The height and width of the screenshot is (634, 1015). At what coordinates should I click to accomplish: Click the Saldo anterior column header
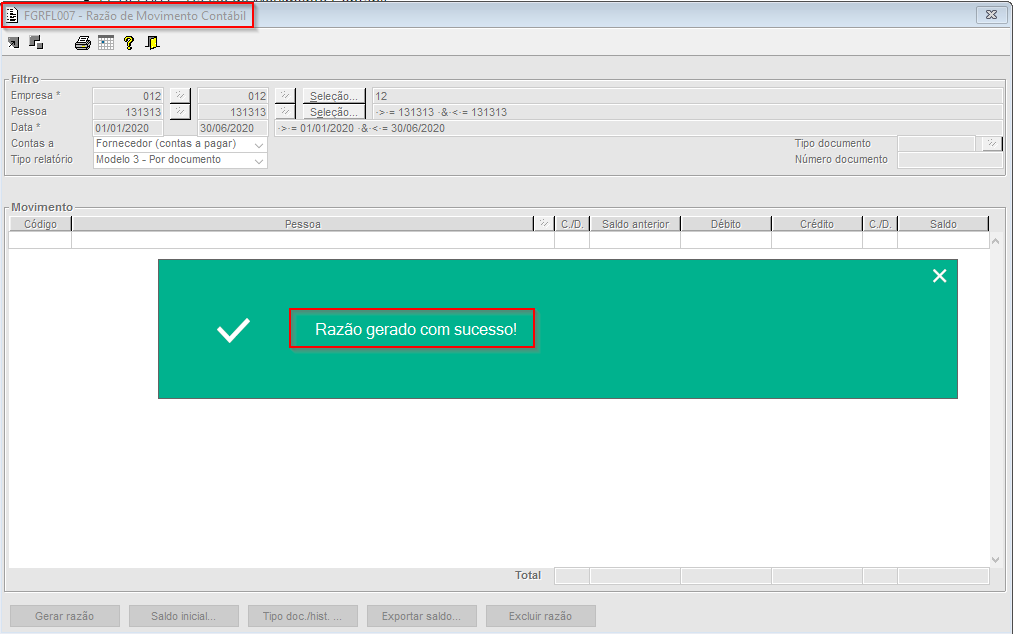635,224
